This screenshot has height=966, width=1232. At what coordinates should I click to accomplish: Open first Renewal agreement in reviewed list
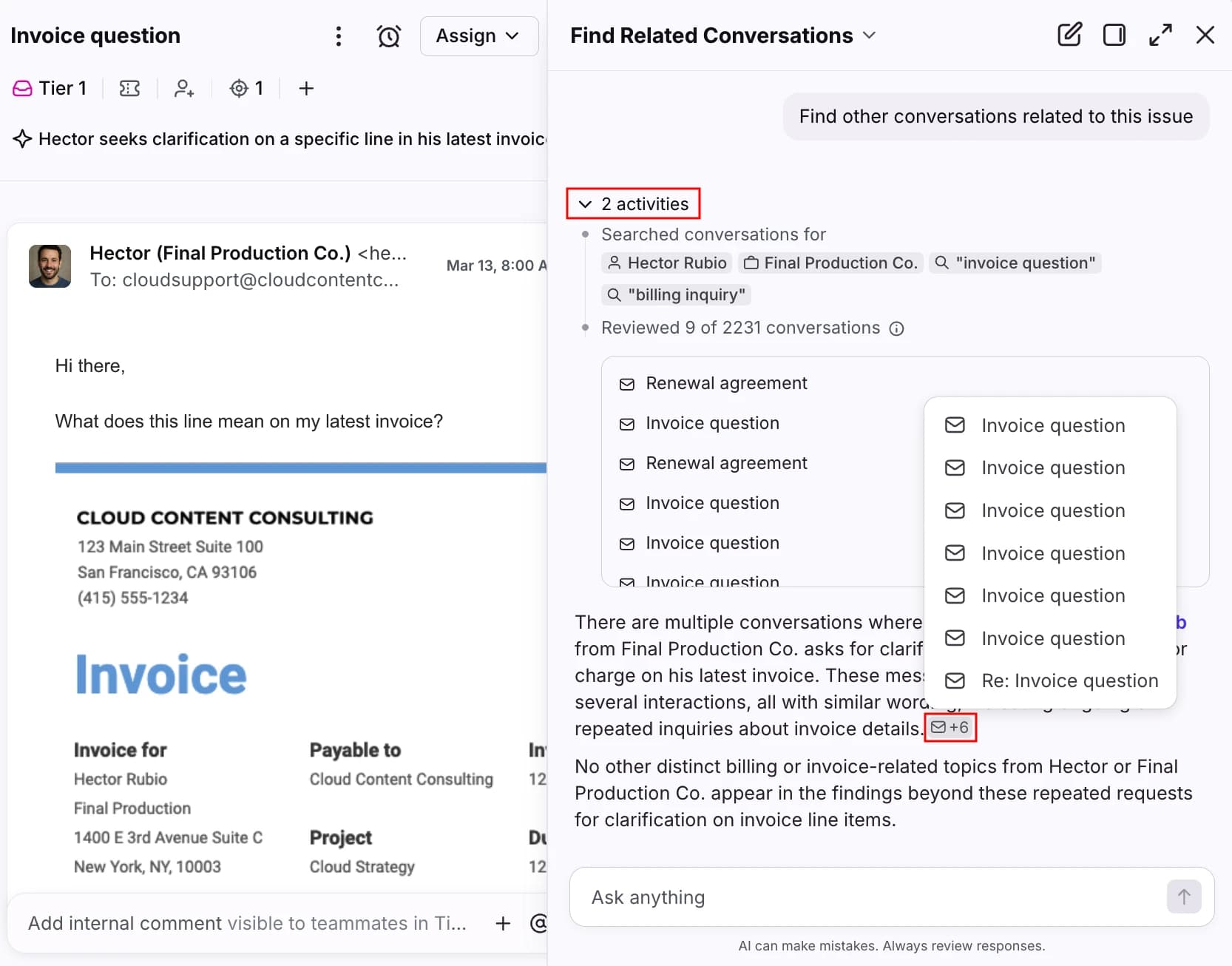pyautogui.click(x=713, y=383)
